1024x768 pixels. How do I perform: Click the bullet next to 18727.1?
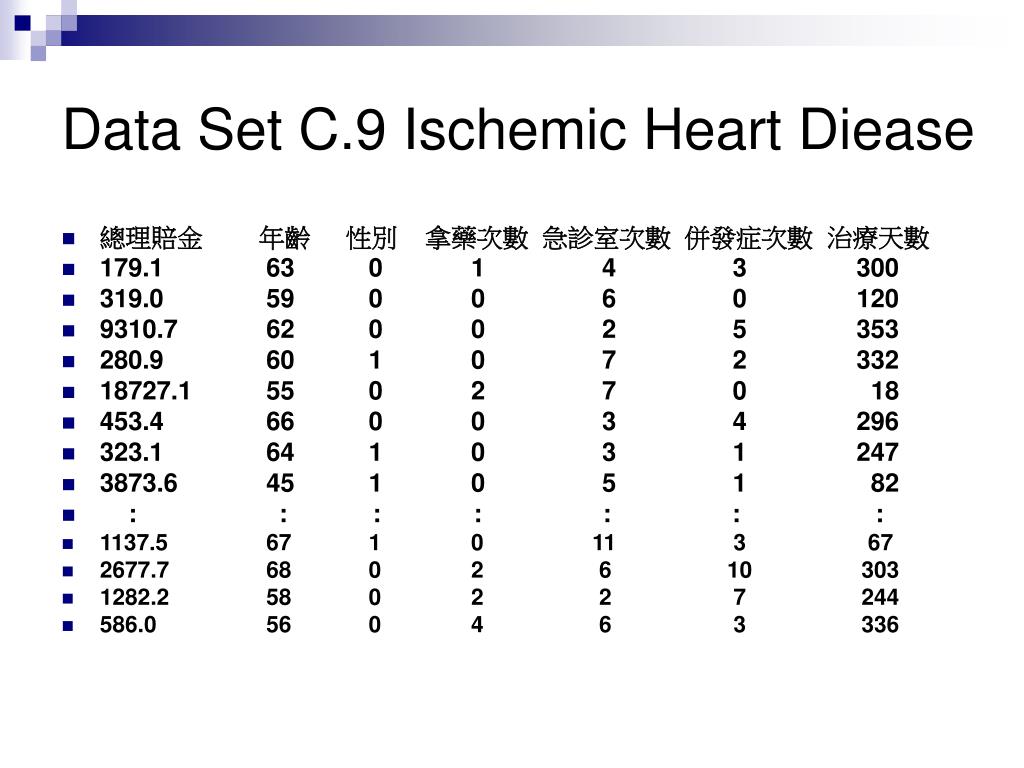pos(69,392)
